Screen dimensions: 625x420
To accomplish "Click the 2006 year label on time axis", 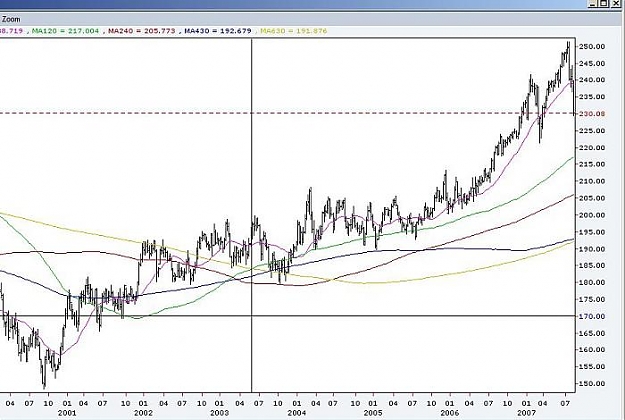I will (x=450, y=413).
